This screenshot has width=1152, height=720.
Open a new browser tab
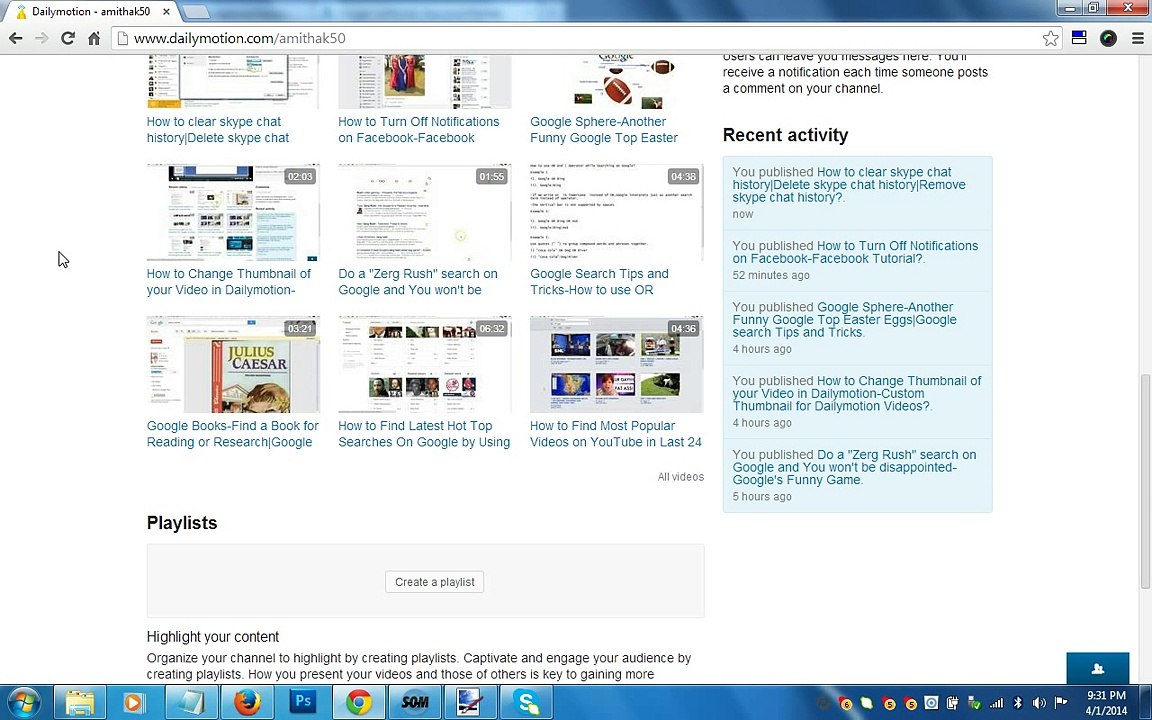pos(195,12)
